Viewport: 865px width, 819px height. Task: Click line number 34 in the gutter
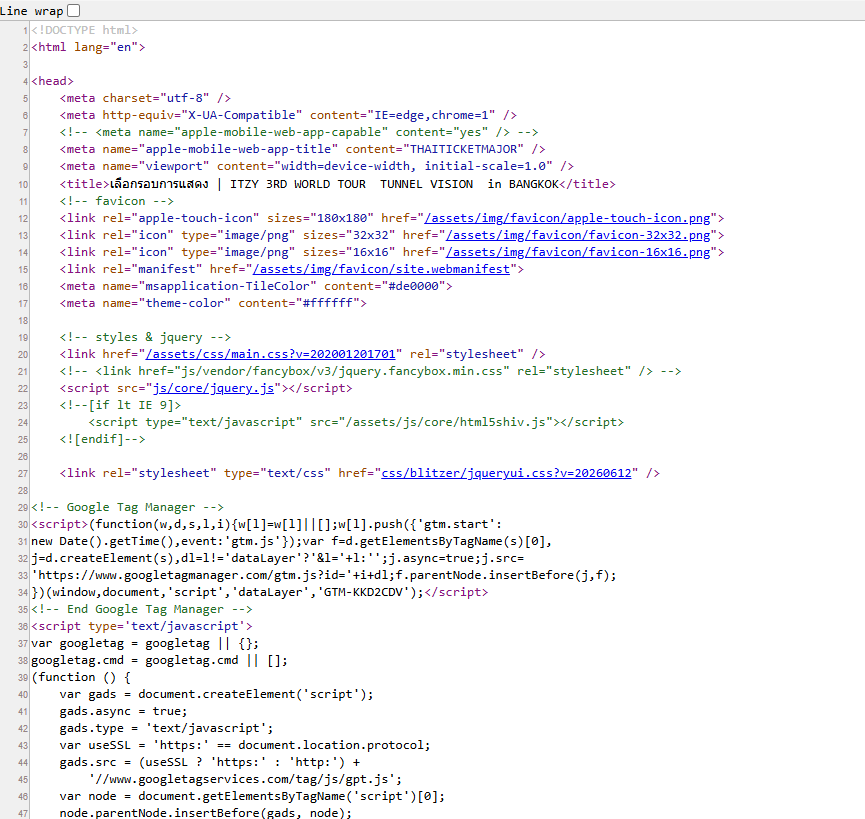[x=23, y=593]
